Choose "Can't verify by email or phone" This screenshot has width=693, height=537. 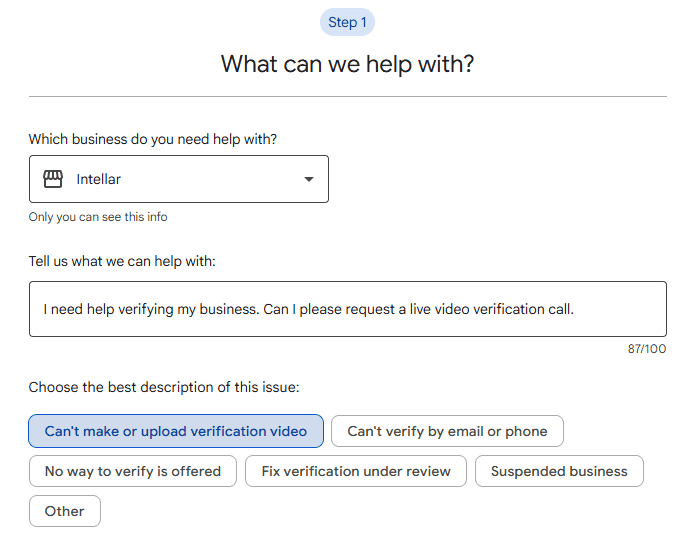click(447, 431)
